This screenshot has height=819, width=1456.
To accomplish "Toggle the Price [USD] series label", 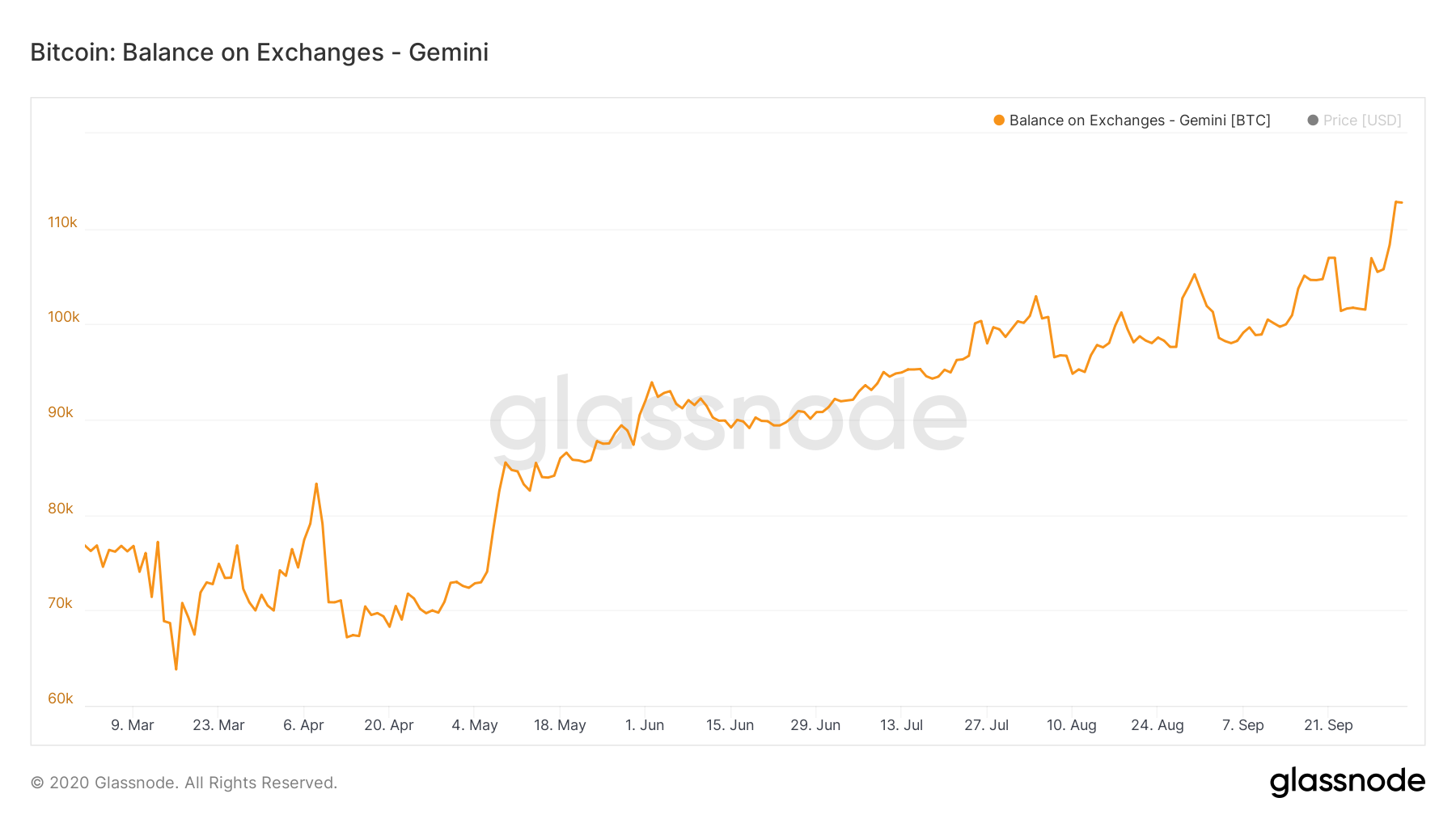I will pos(1362,120).
